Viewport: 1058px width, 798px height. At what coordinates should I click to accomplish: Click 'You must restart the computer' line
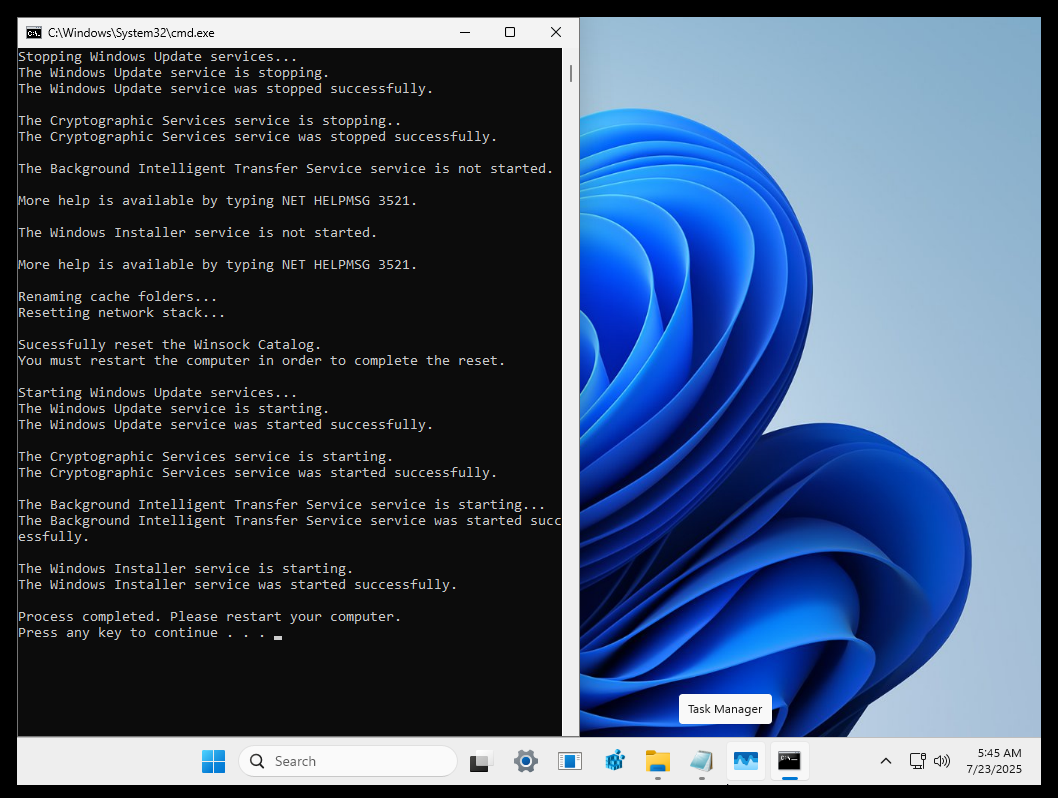point(261,361)
